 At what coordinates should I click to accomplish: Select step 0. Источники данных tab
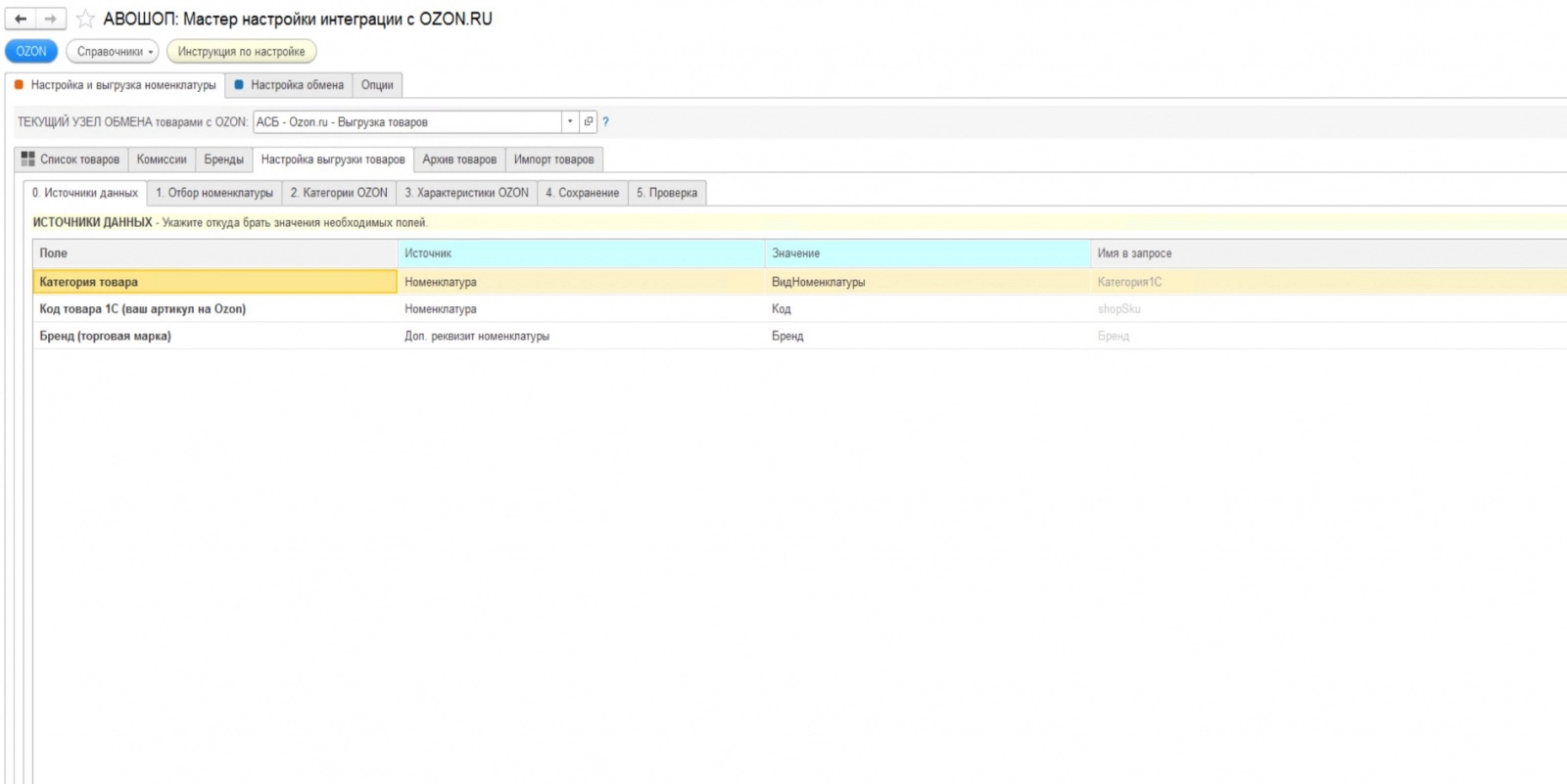click(85, 193)
